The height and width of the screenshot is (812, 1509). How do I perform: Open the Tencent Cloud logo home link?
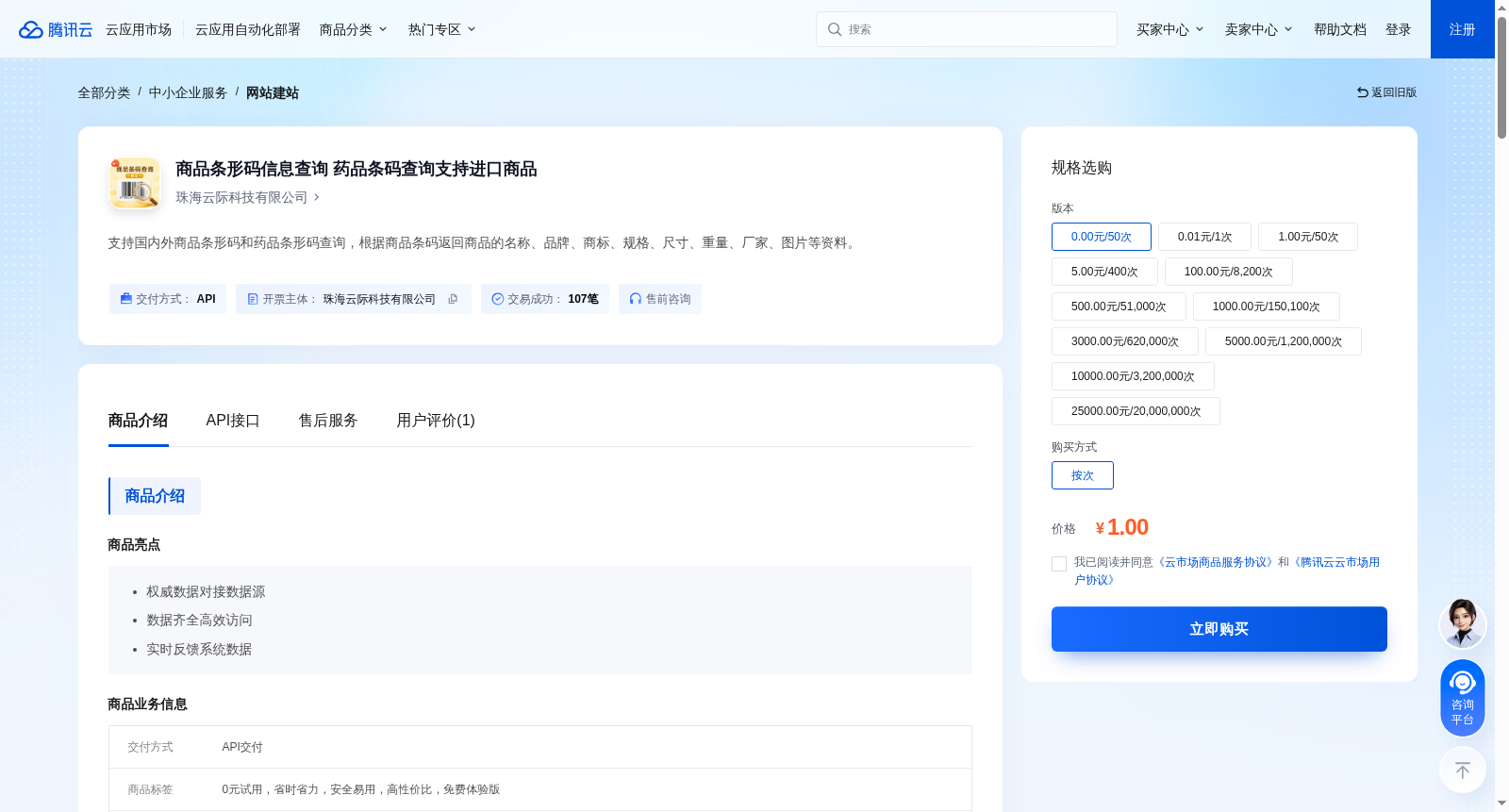pyautogui.click(x=56, y=29)
